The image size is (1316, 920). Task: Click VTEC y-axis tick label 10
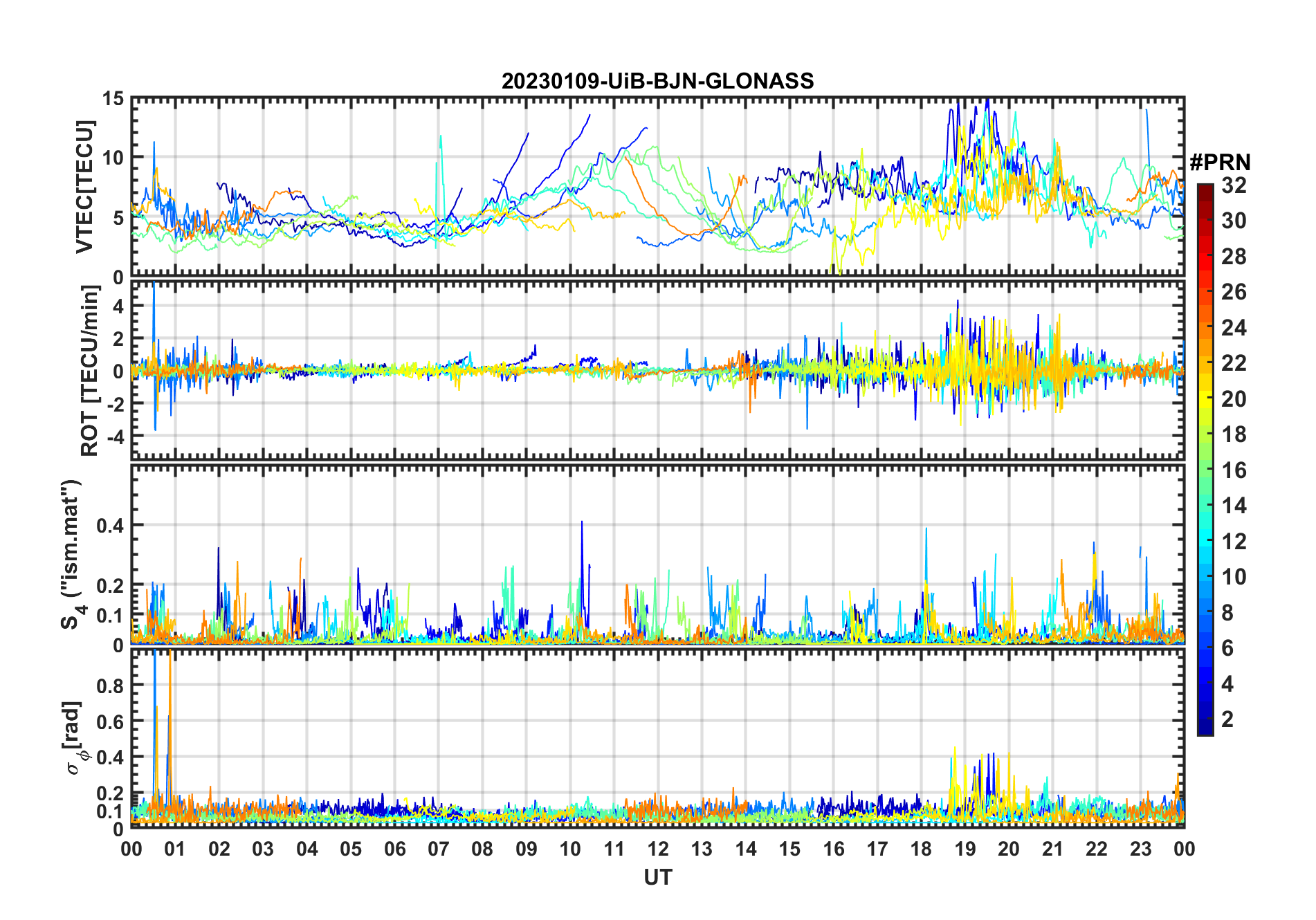tap(113, 158)
